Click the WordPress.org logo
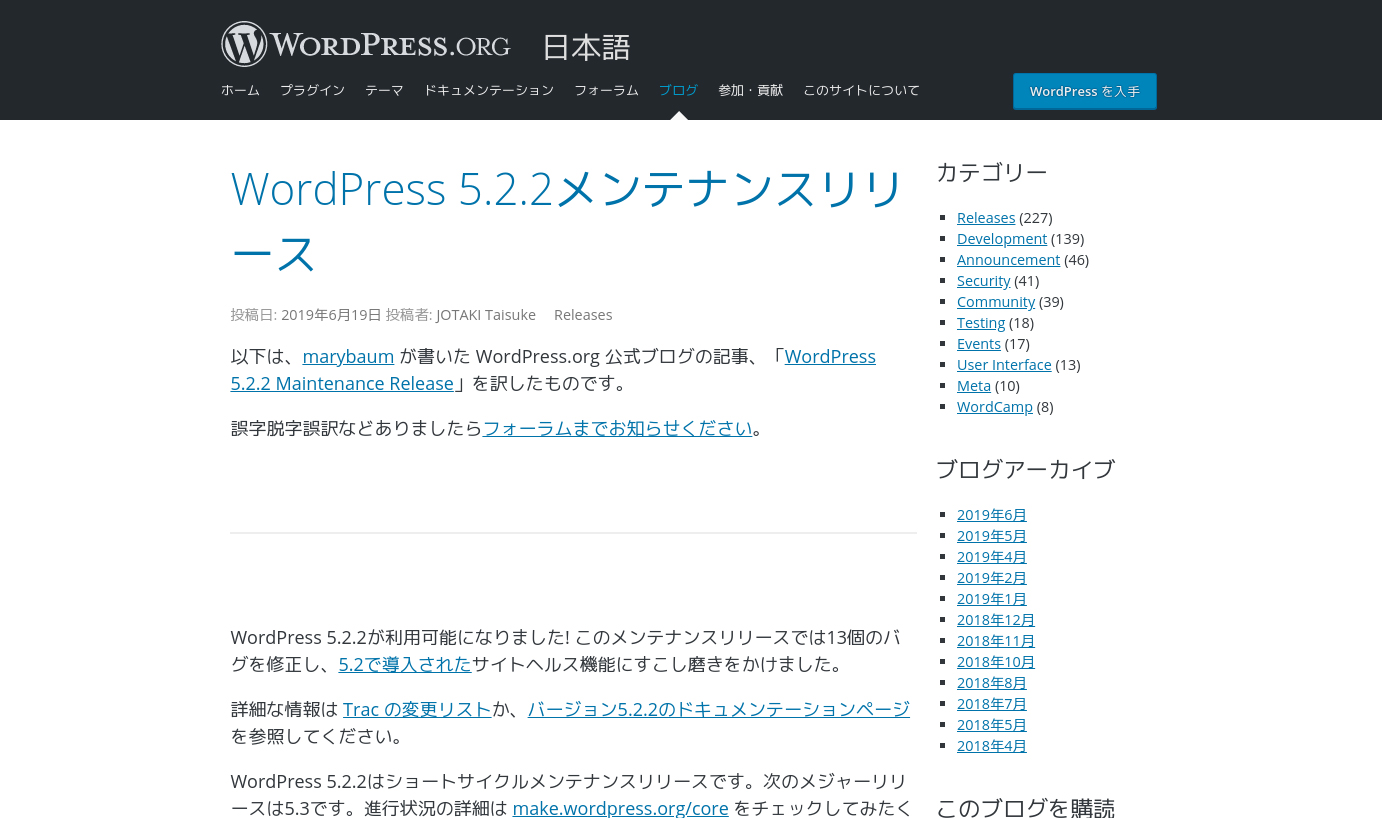1382x818 pixels. pyautogui.click(x=366, y=45)
